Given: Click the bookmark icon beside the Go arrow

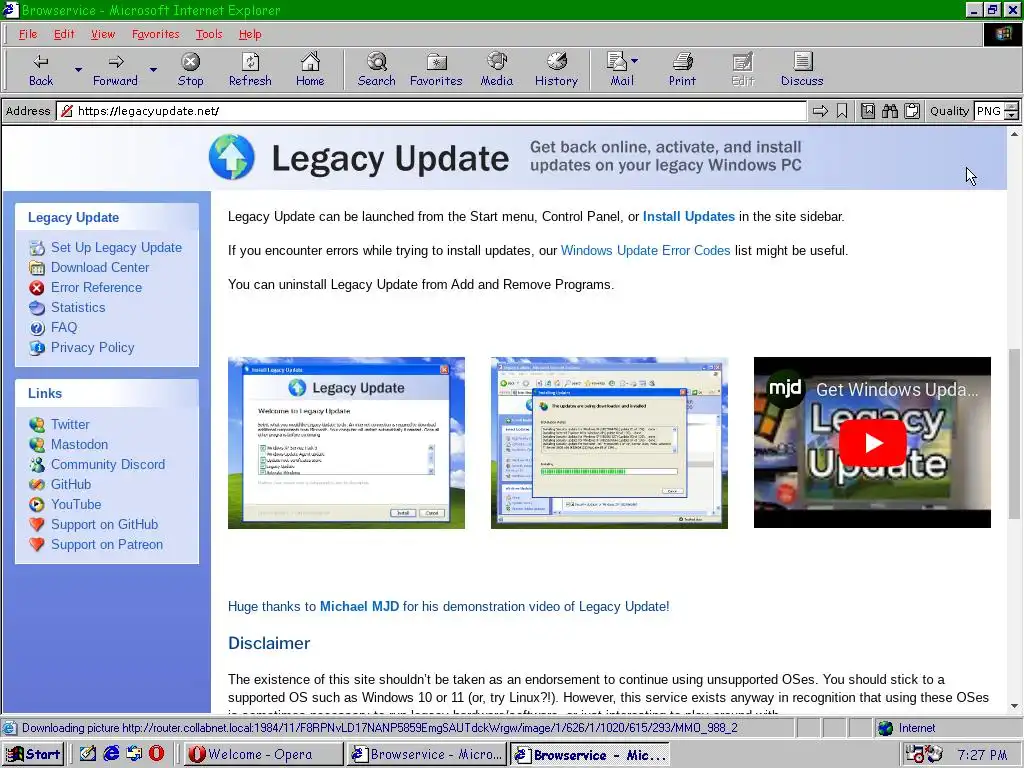Looking at the screenshot, I should point(842,111).
